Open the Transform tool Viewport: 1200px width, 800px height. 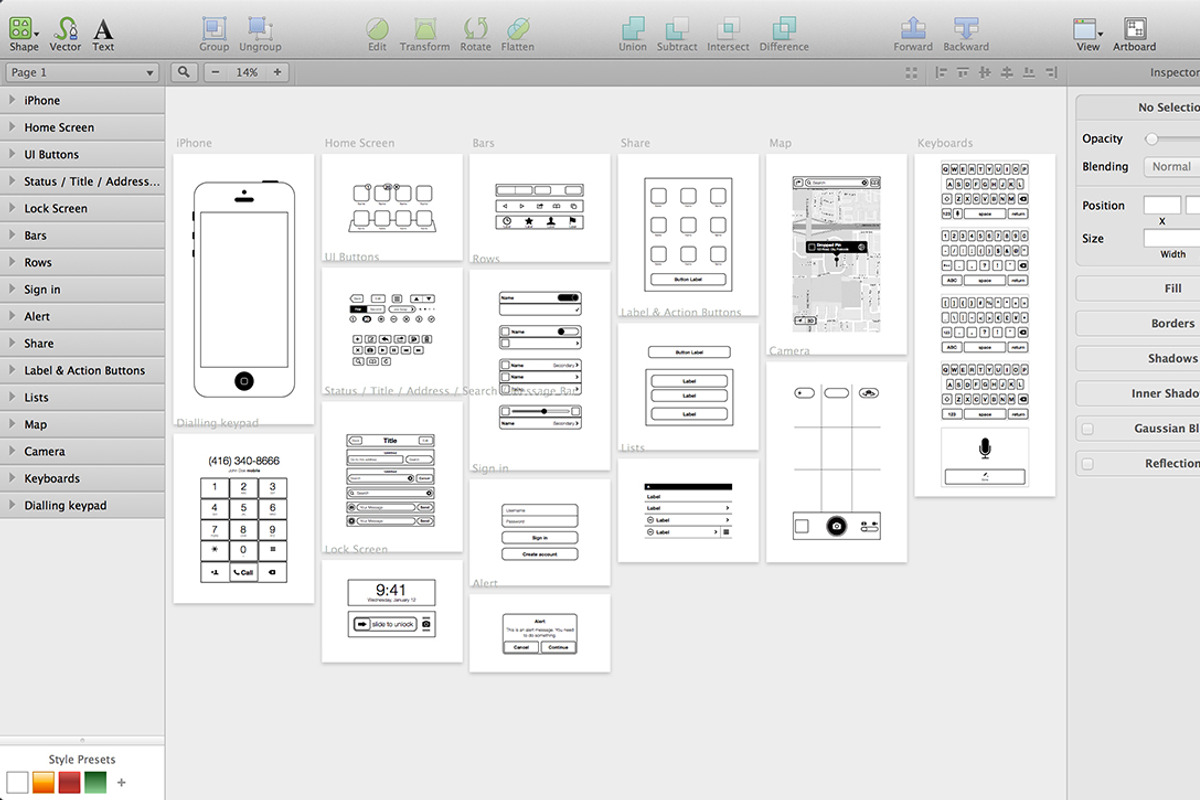tap(425, 33)
